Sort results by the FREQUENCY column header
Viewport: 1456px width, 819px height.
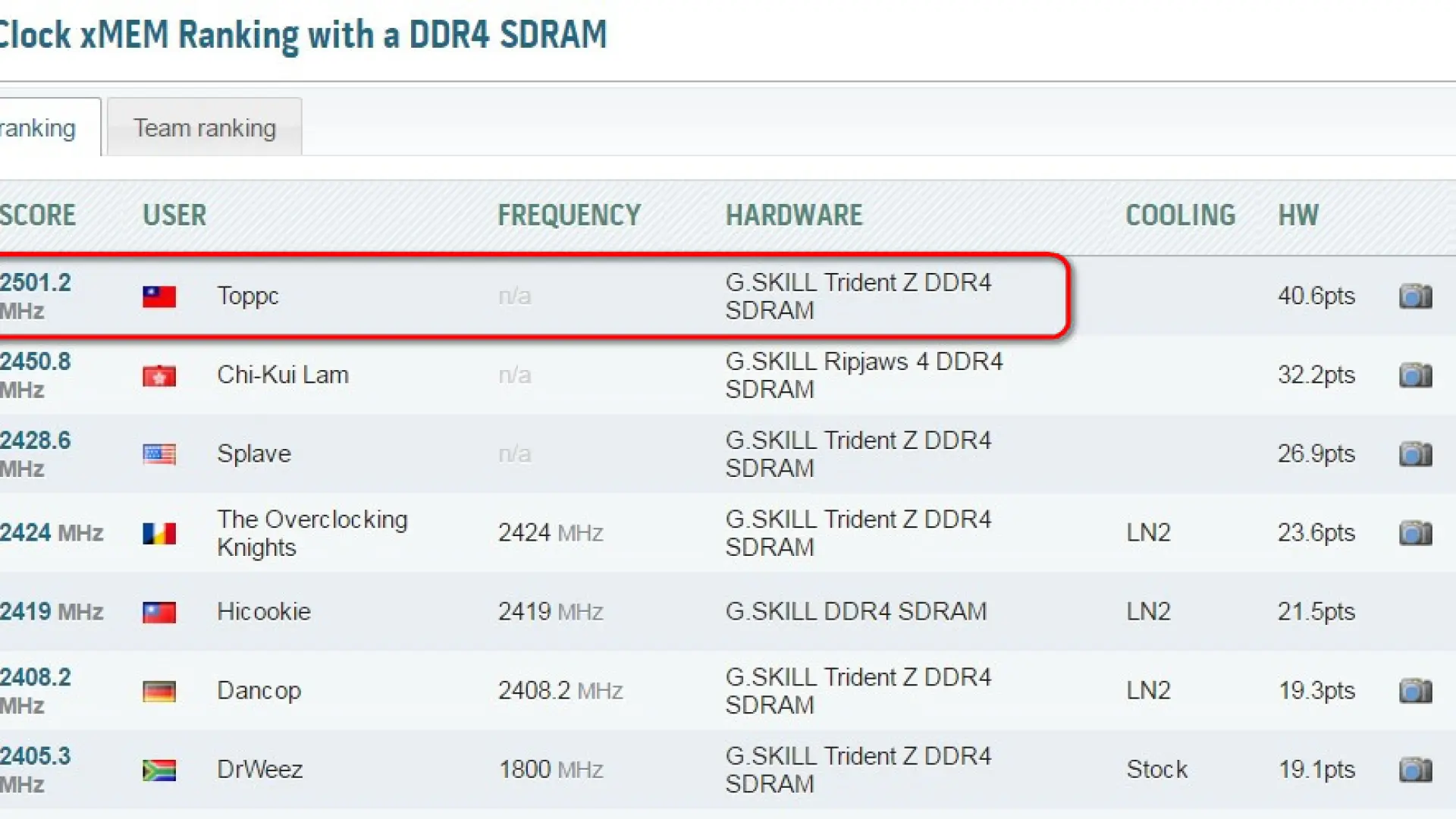tap(568, 215)
